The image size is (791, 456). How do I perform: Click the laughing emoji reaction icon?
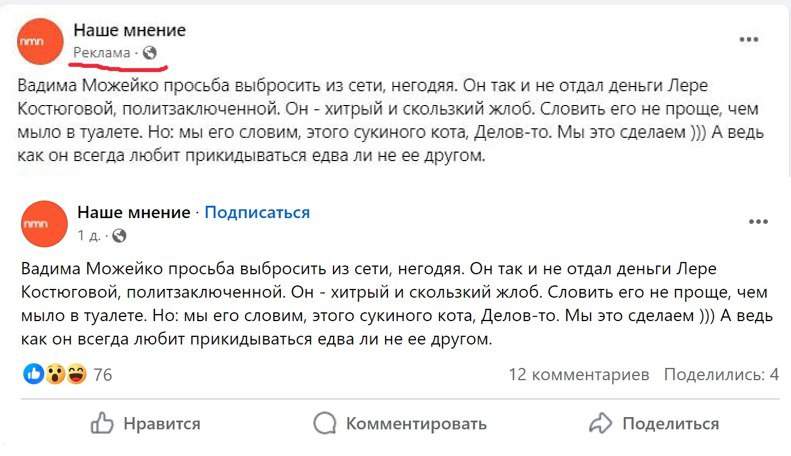73,374
